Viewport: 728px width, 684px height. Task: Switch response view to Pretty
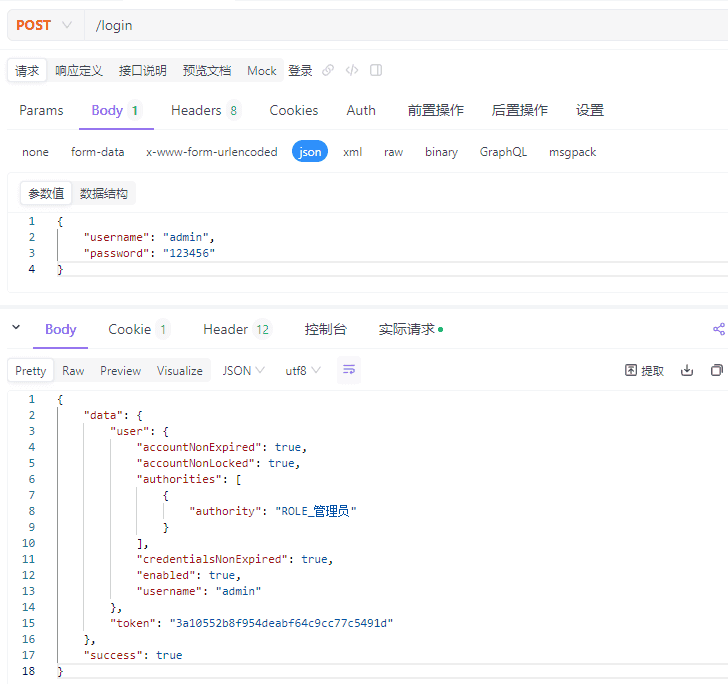click(x=31, y=371)
